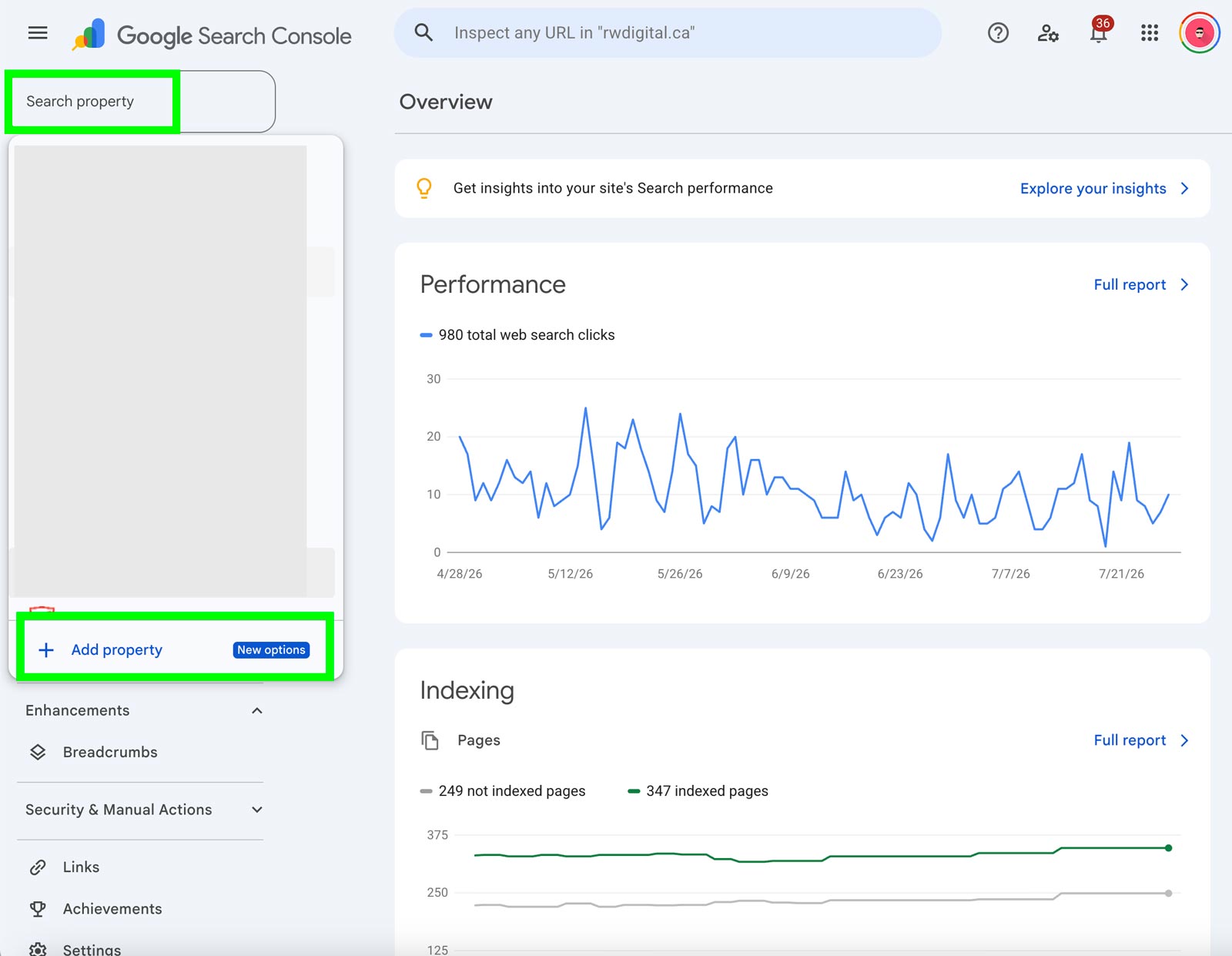
Task: Click chevron next to Performance Full report
Action: click(1184, 285)
